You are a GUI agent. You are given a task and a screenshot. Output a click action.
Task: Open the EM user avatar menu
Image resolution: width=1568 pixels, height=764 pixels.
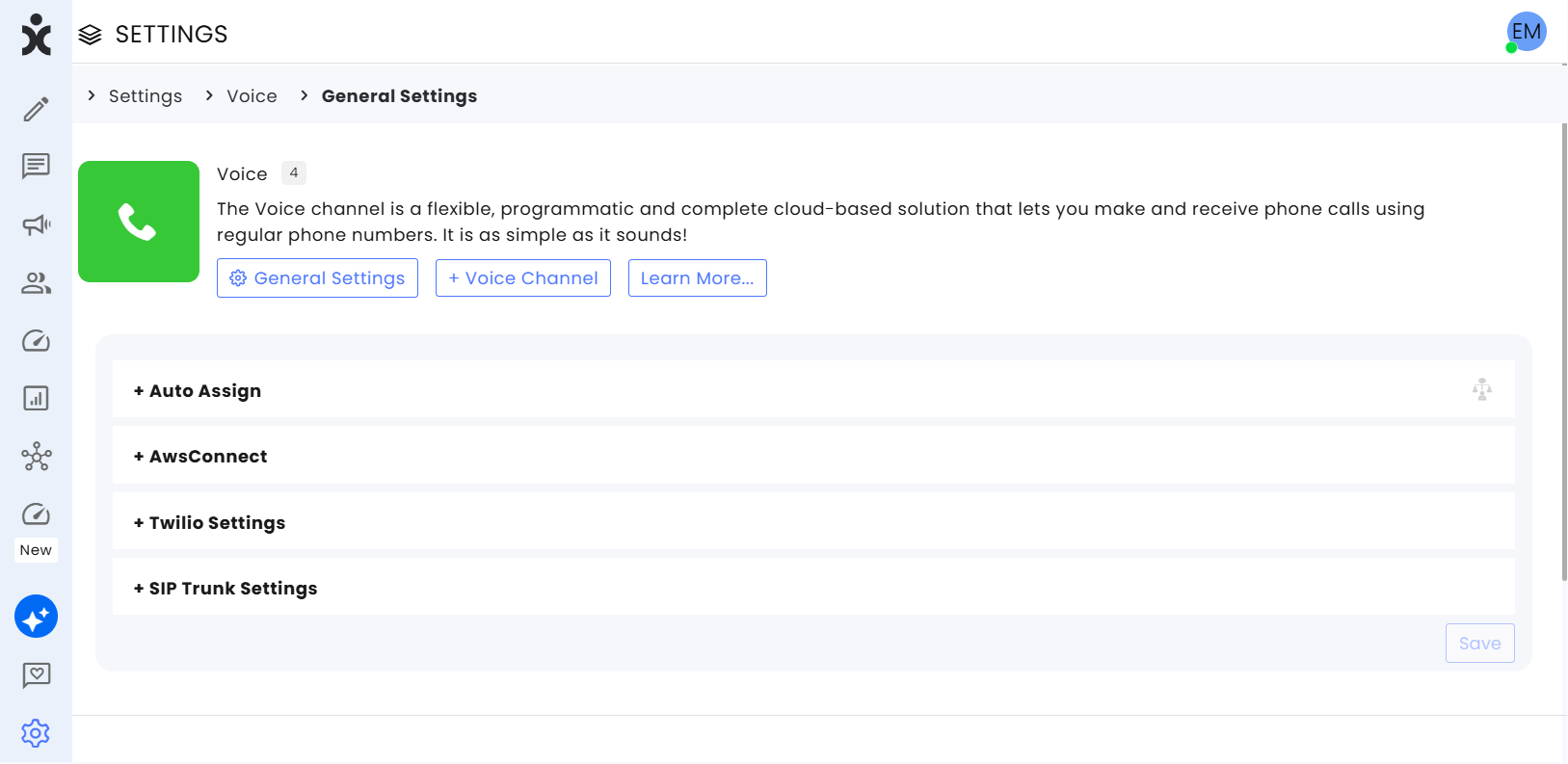tap(1526, 32)
